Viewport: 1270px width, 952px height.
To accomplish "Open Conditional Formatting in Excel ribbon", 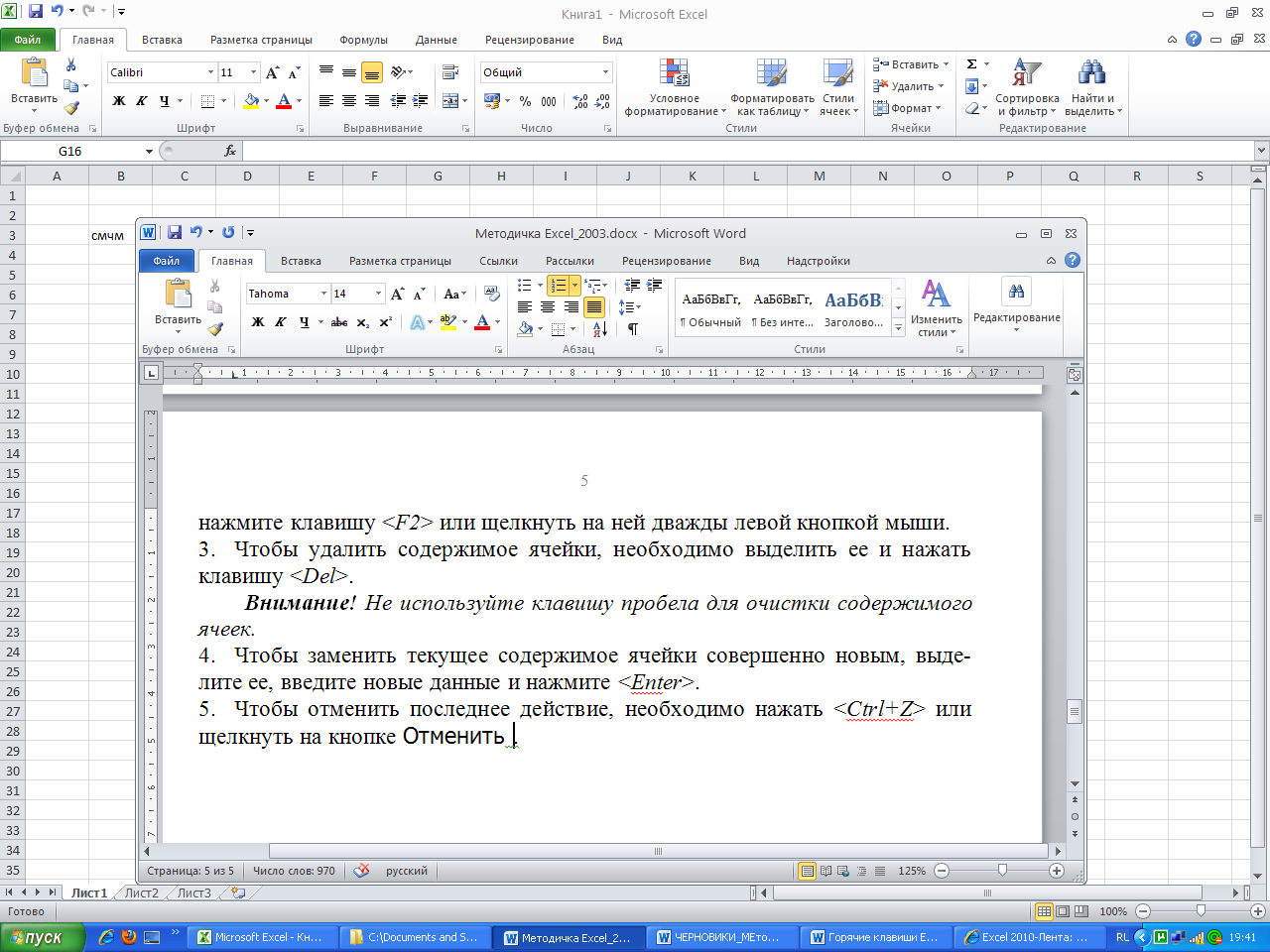I will tap(675, 89).
